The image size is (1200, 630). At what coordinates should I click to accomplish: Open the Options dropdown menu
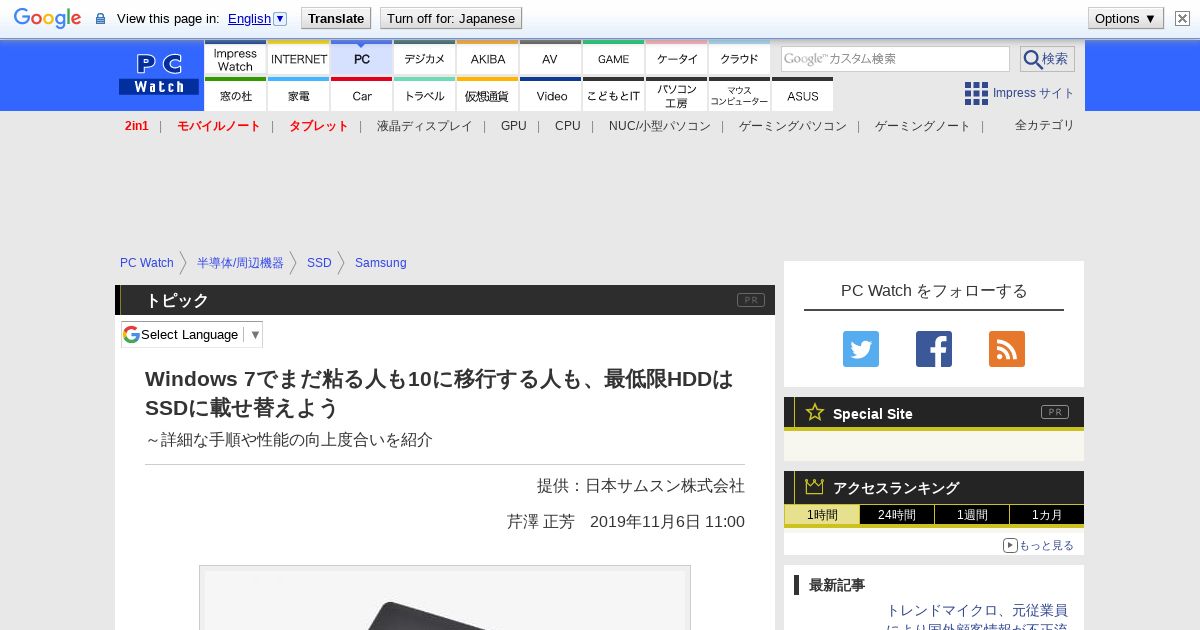click(1126, 18)
